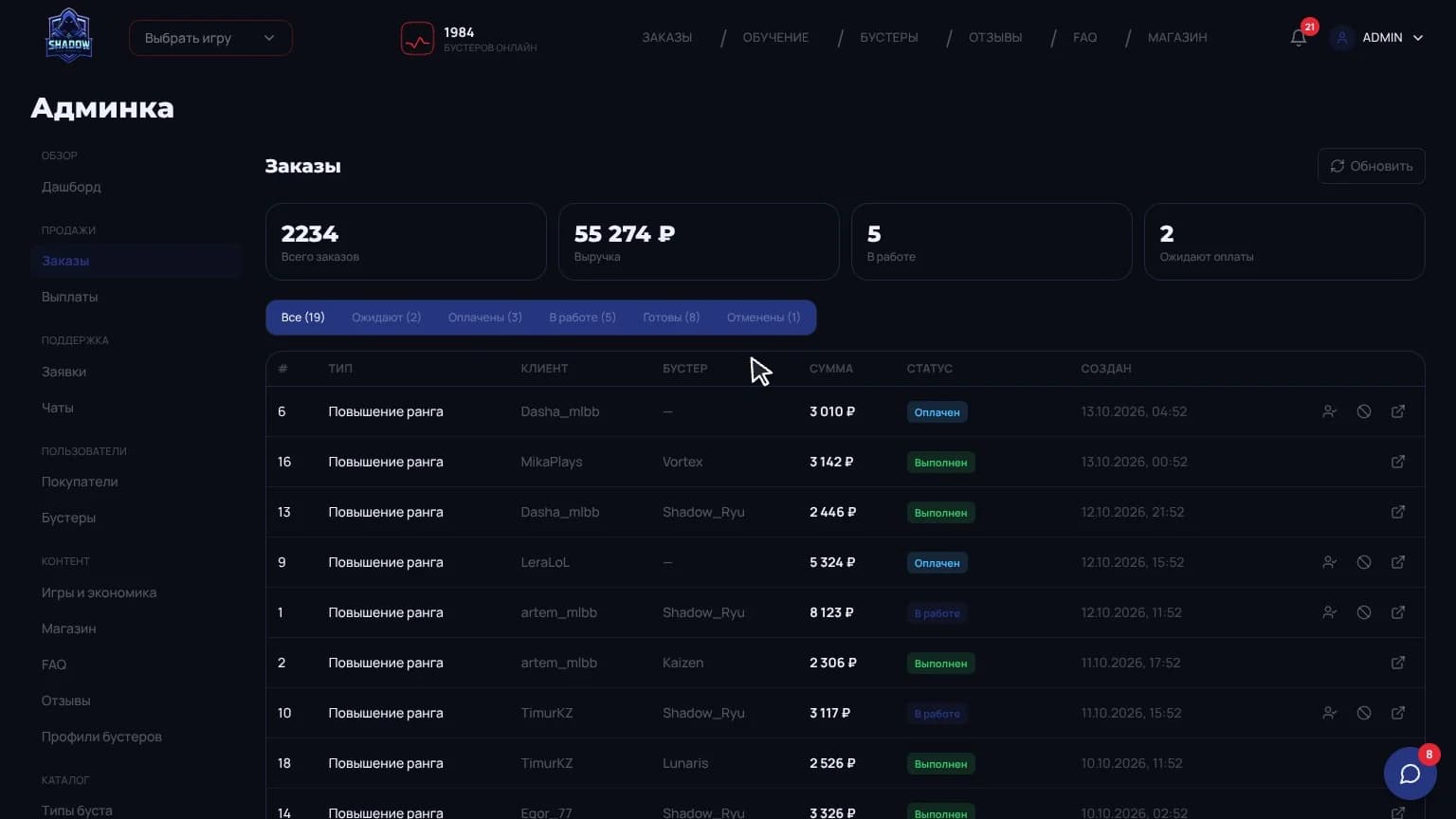
Task: Expand the 'Выбрать игру' game dropdown
Action: pyautogui.click(x=210, y=38)
